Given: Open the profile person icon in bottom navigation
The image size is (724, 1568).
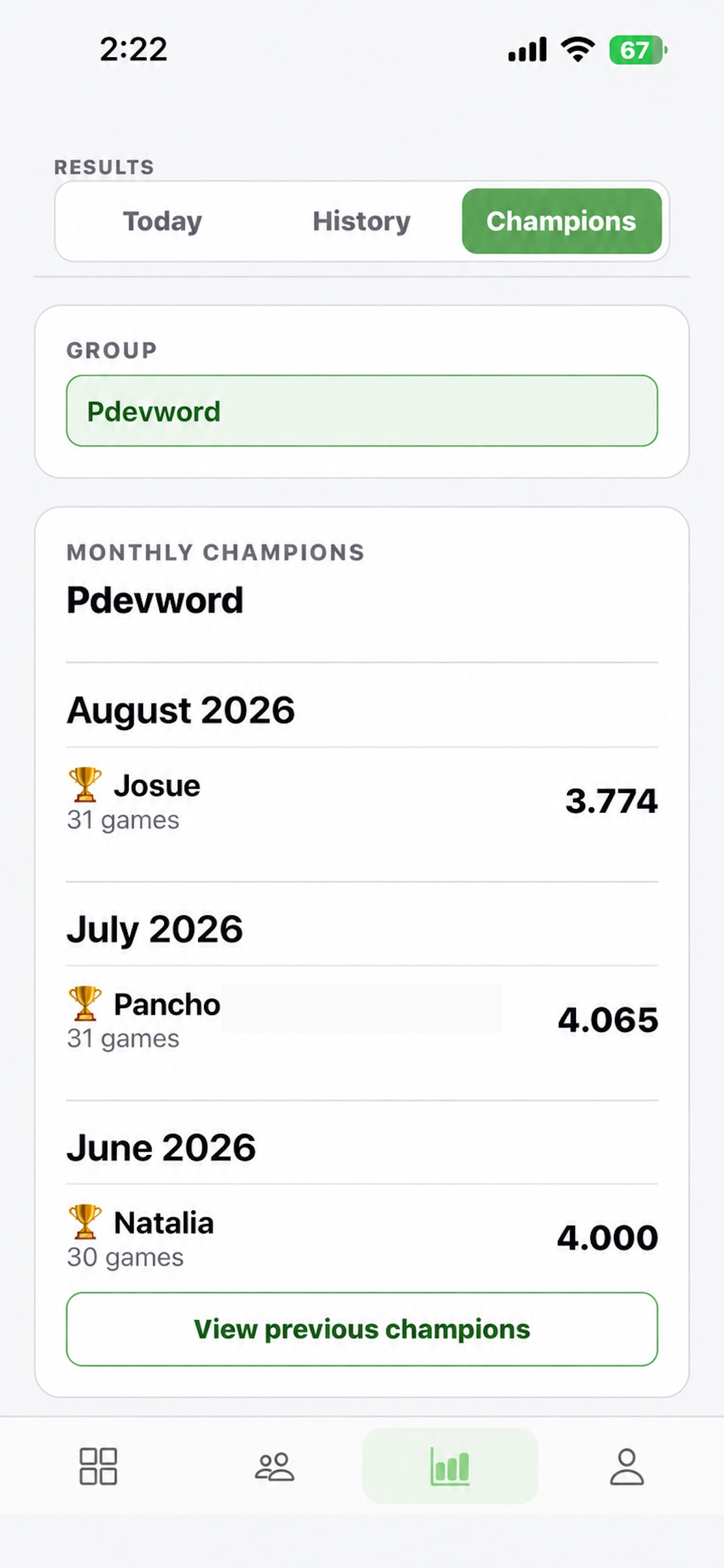Looking at the screenshot, I should tap(627, 1466).
